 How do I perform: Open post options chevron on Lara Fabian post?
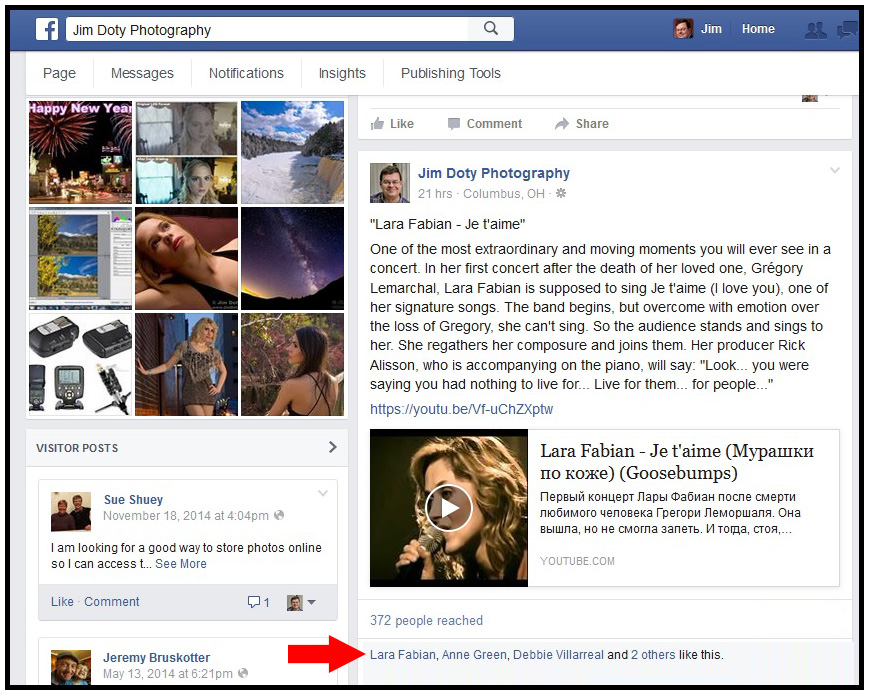pyautogui.click(x=835, y=170)
